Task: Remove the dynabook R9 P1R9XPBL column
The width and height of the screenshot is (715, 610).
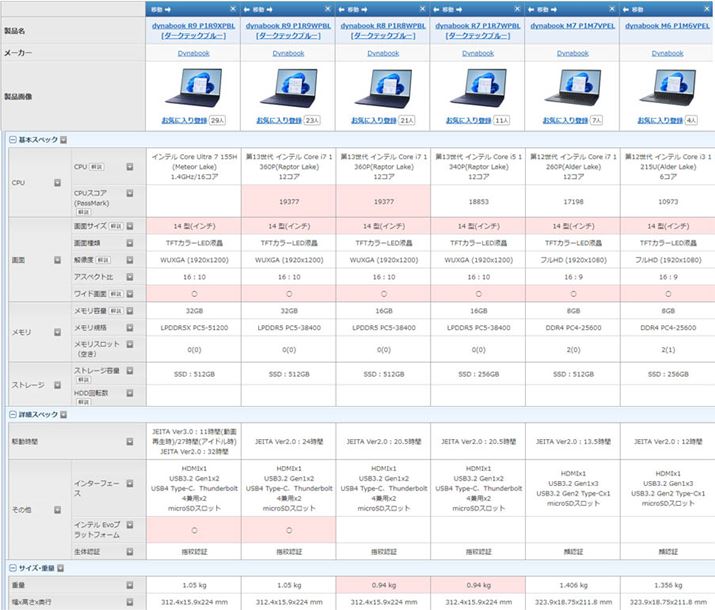Action: 231,9
